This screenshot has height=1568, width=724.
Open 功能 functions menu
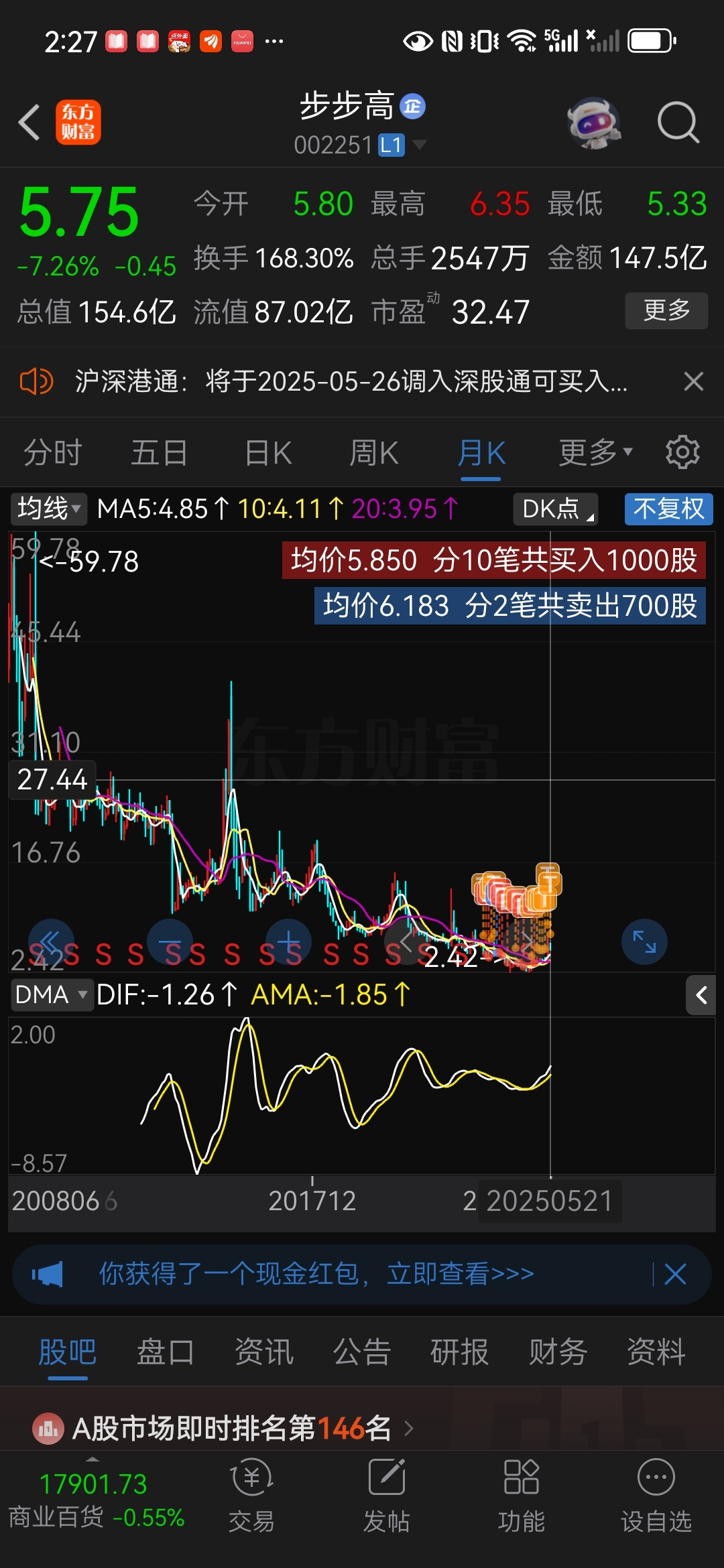coord(521,1497)
